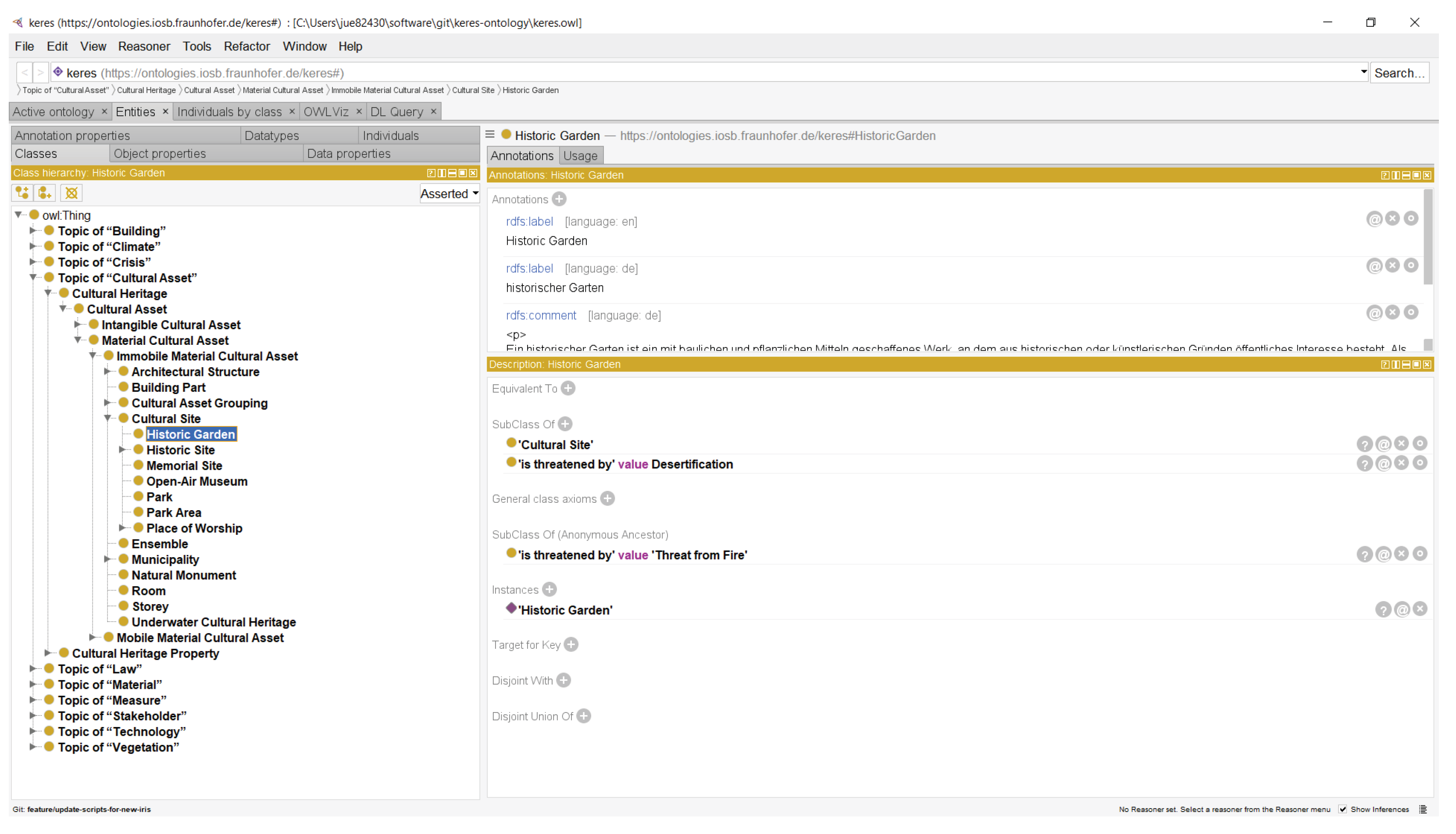Open the Asserted hierarchy dropdown
Viewport: 1456px width, 834px height.
point(450,193)
